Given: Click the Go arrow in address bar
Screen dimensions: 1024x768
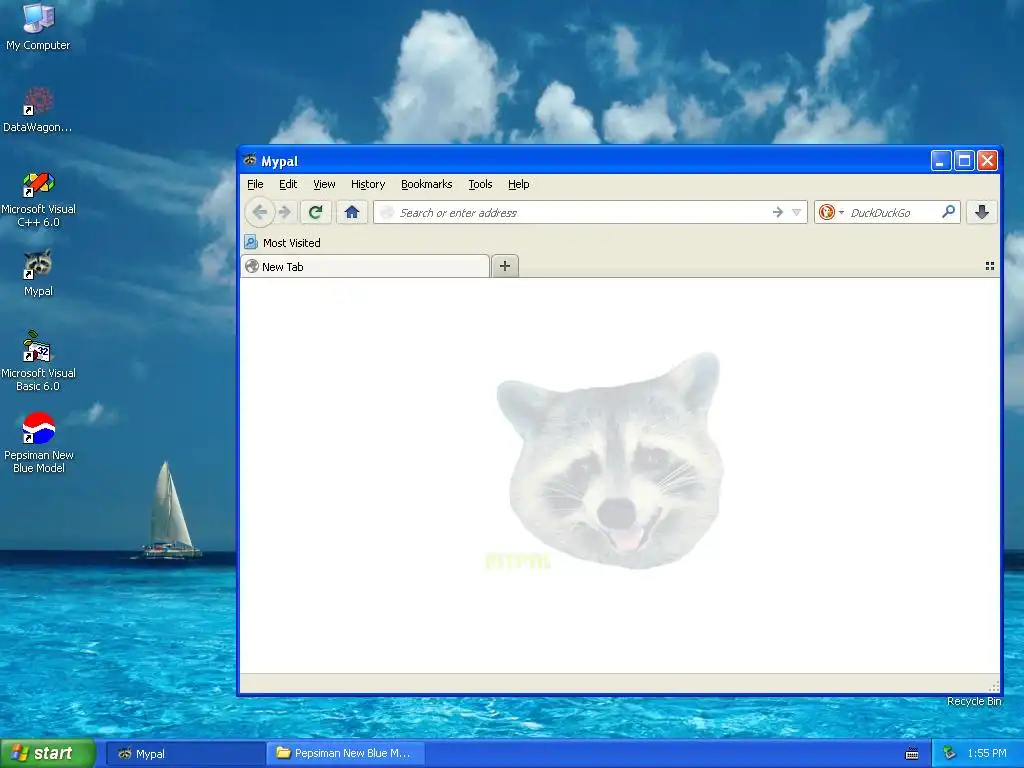Looking at the screenshot, I should [777, 212].
